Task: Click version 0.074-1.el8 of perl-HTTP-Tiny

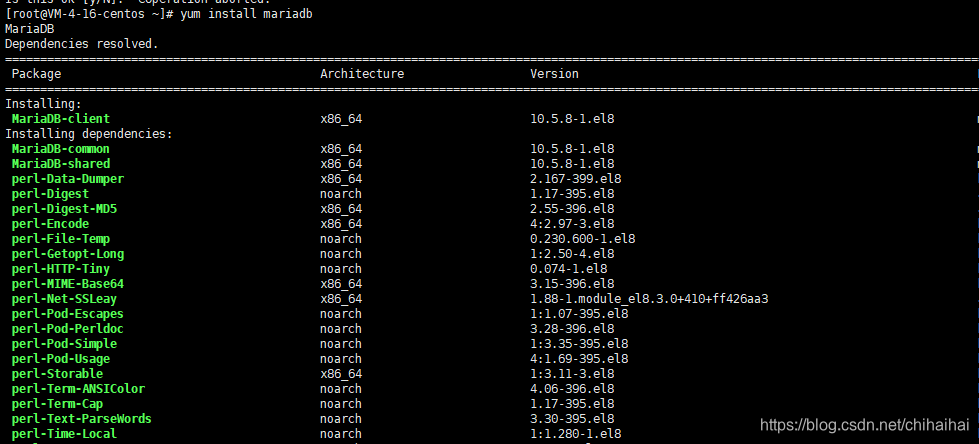Action: 568,269
